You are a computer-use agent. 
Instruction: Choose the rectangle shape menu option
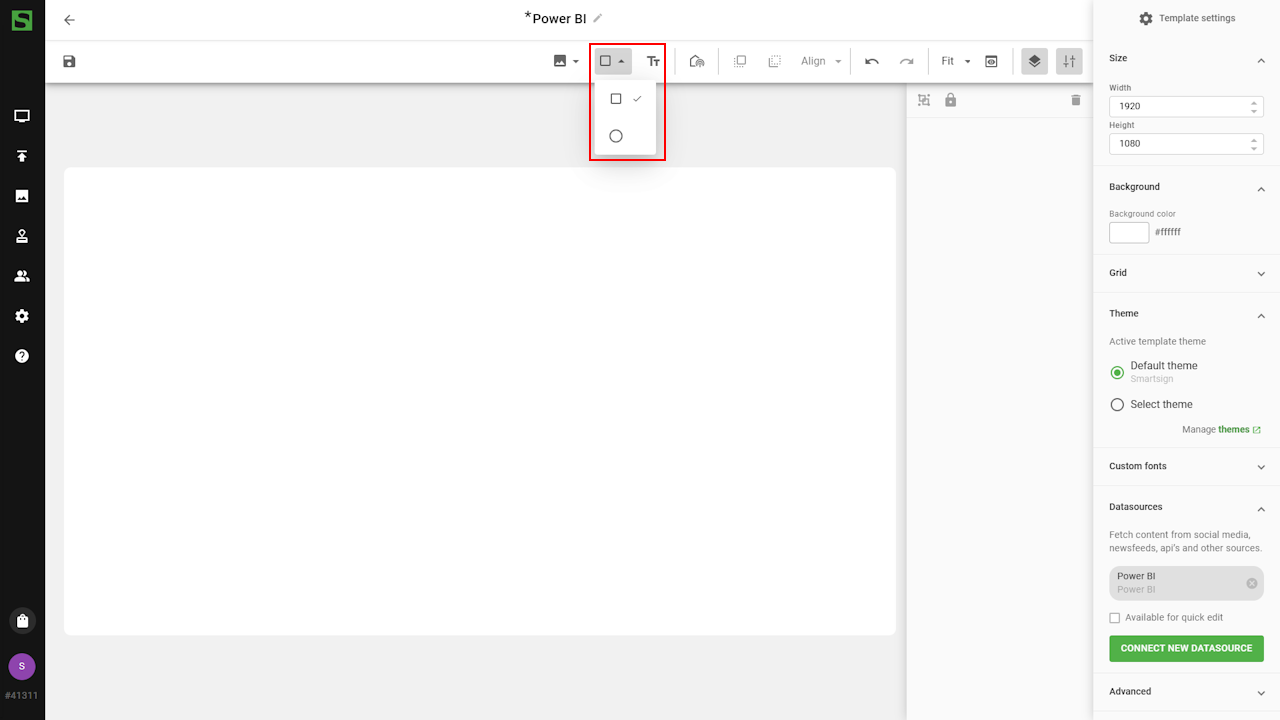click(x=616, y=99)
